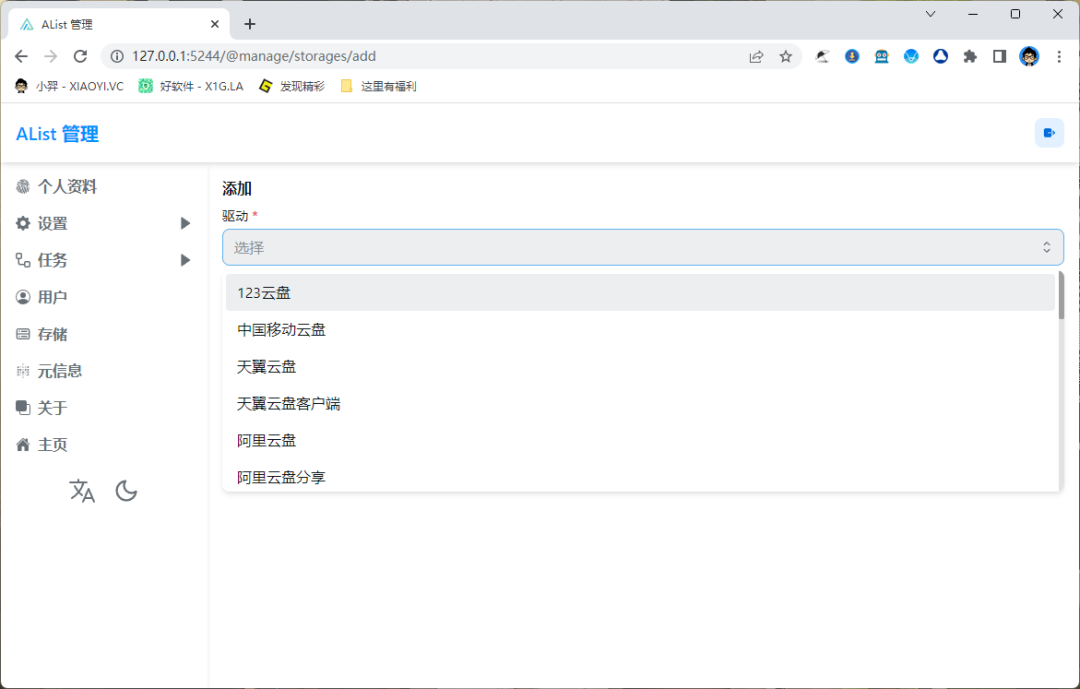Click the blue triangle extension icon
The image size is (1080, 689).
pos(940,56)
